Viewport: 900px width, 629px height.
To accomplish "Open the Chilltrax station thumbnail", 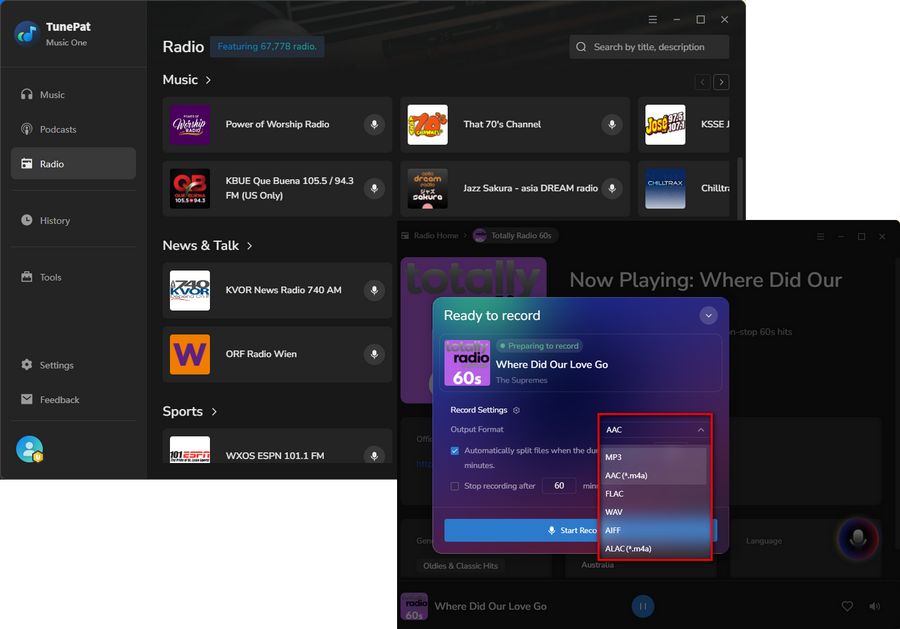I will pos(665,188).
